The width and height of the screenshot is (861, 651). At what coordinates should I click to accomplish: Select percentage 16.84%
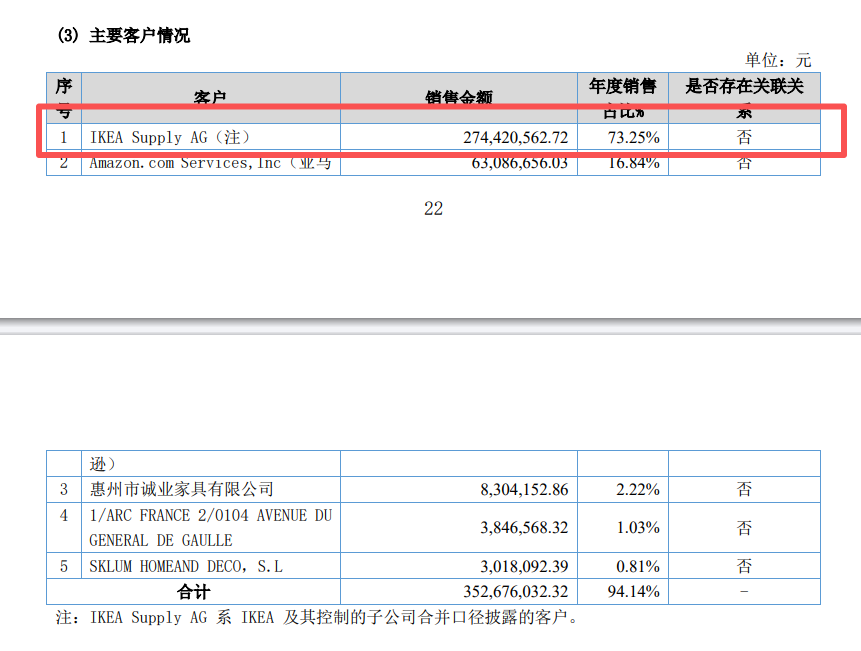pos(633,163)
